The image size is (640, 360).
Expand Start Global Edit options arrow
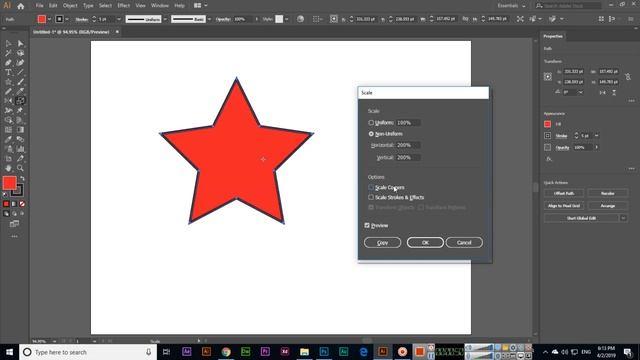623,218
